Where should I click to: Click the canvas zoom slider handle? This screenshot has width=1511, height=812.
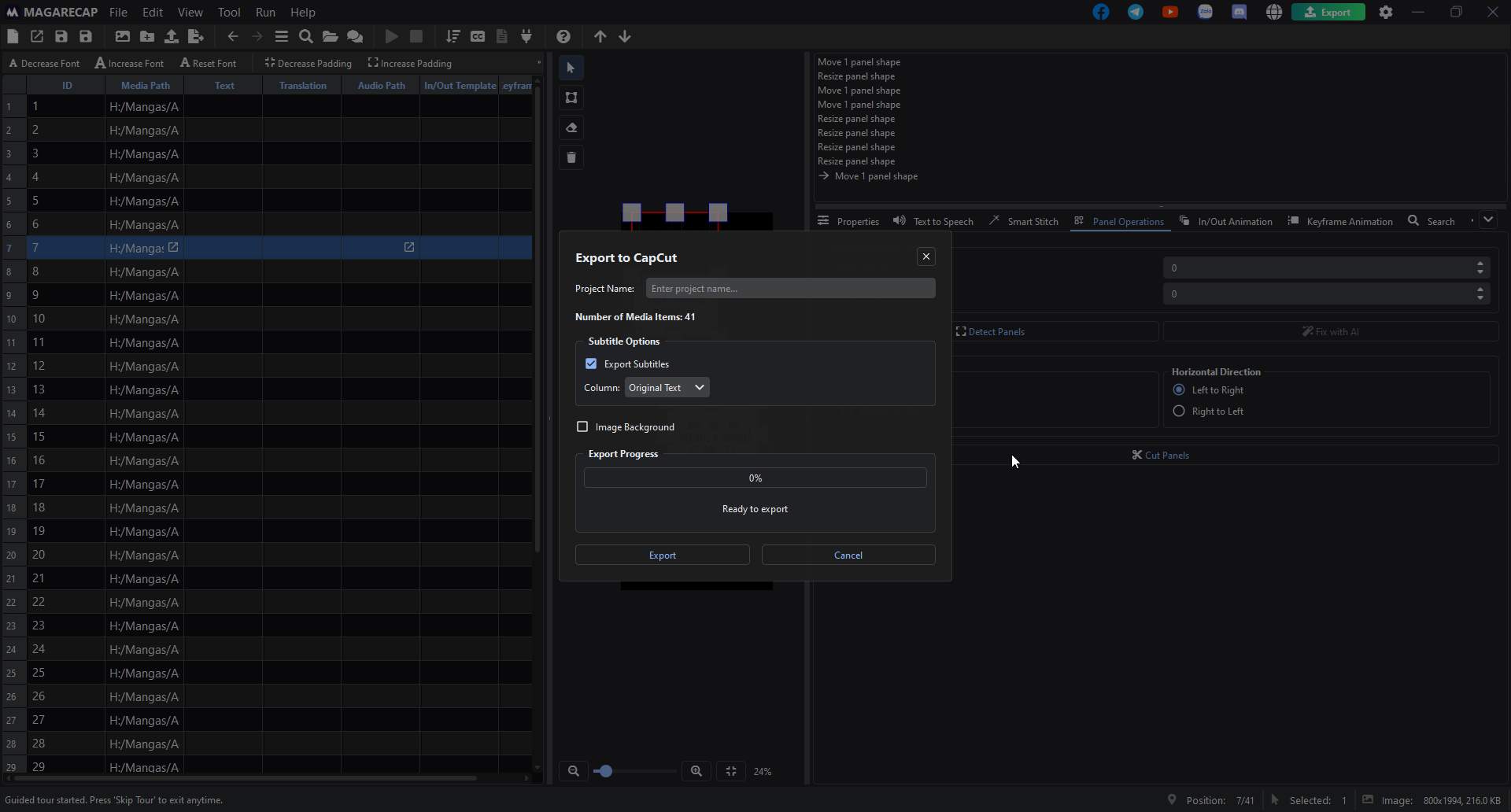605,771
